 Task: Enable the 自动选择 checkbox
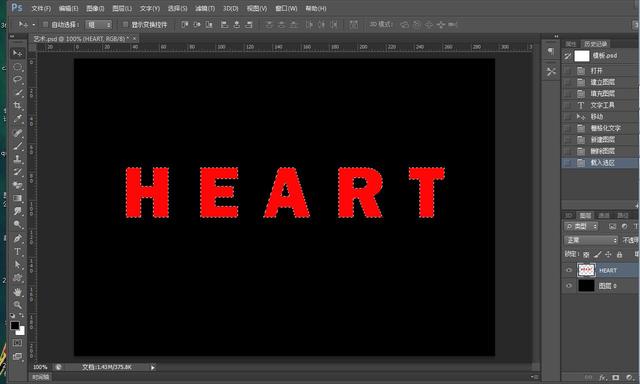[45, 24]
